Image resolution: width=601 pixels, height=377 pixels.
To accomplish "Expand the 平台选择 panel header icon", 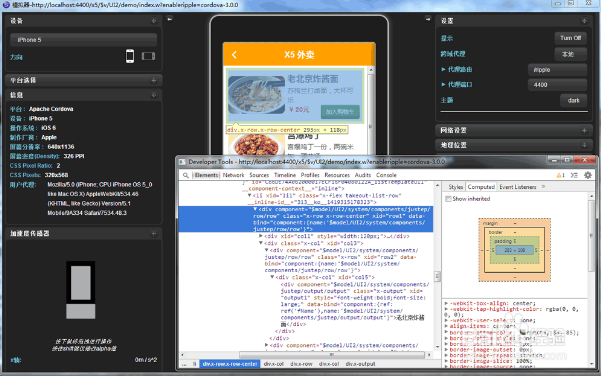I will (154, 80).
